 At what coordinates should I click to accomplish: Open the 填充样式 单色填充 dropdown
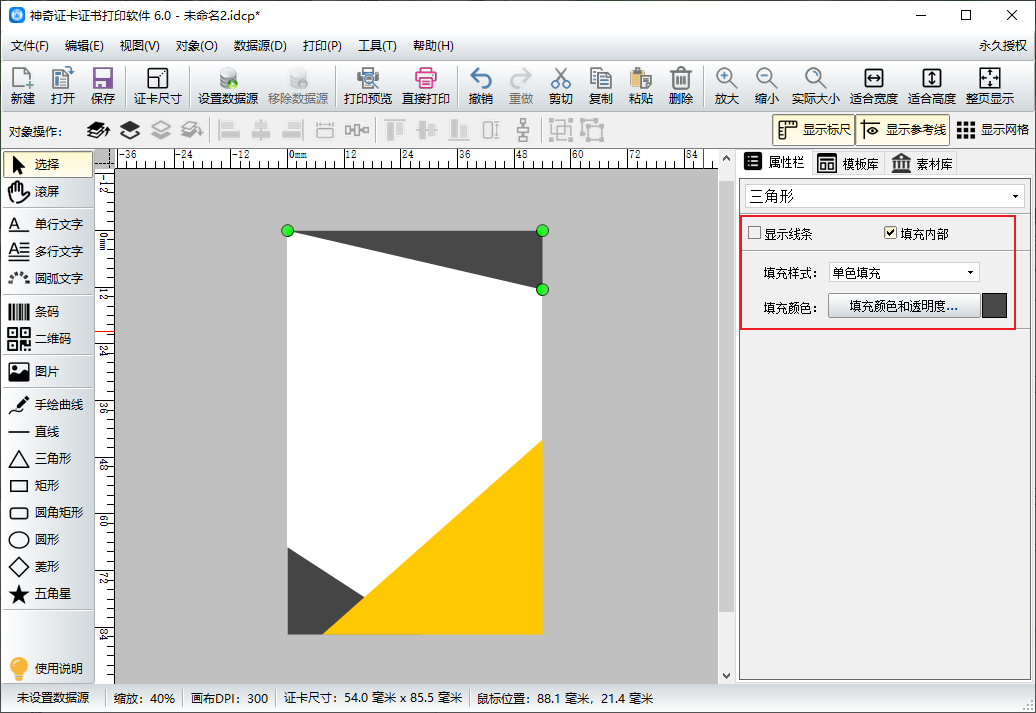pos(904,272)
